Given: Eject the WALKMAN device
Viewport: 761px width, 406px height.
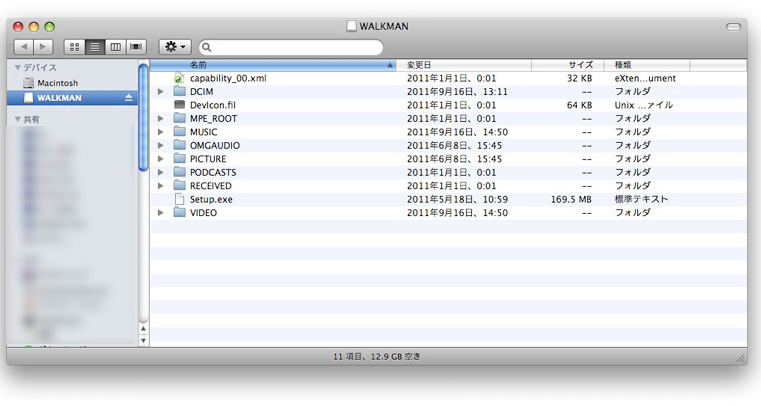Looking at the screenshot, I should click(129, 98).
